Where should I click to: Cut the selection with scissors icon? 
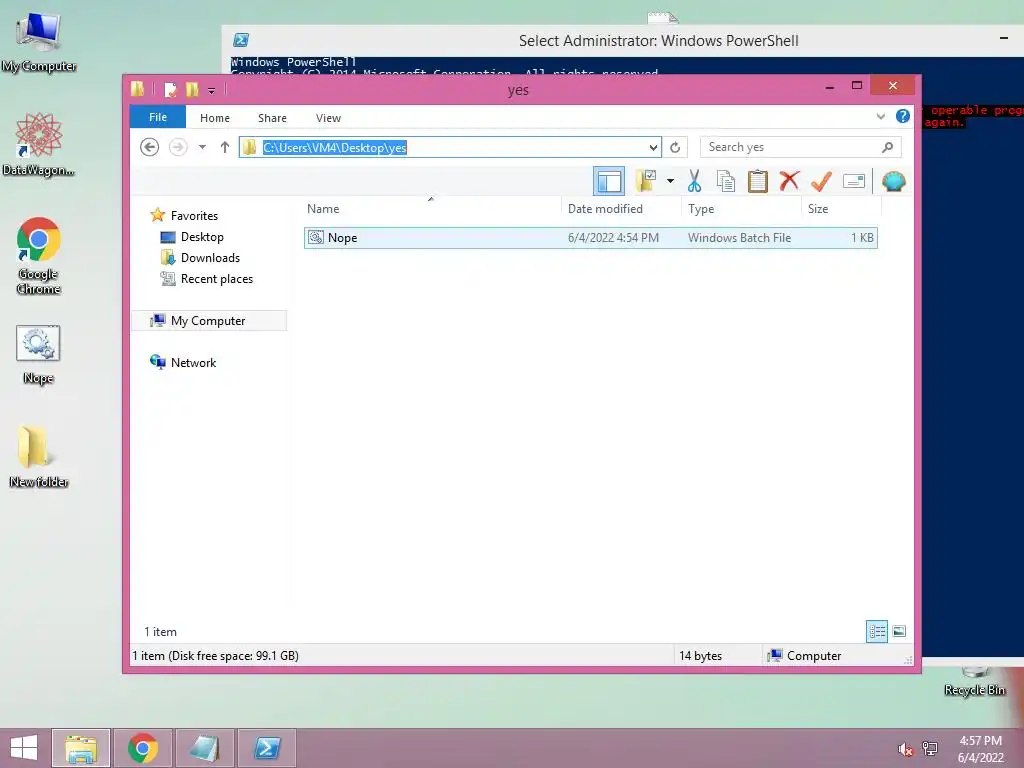(694, 181)
